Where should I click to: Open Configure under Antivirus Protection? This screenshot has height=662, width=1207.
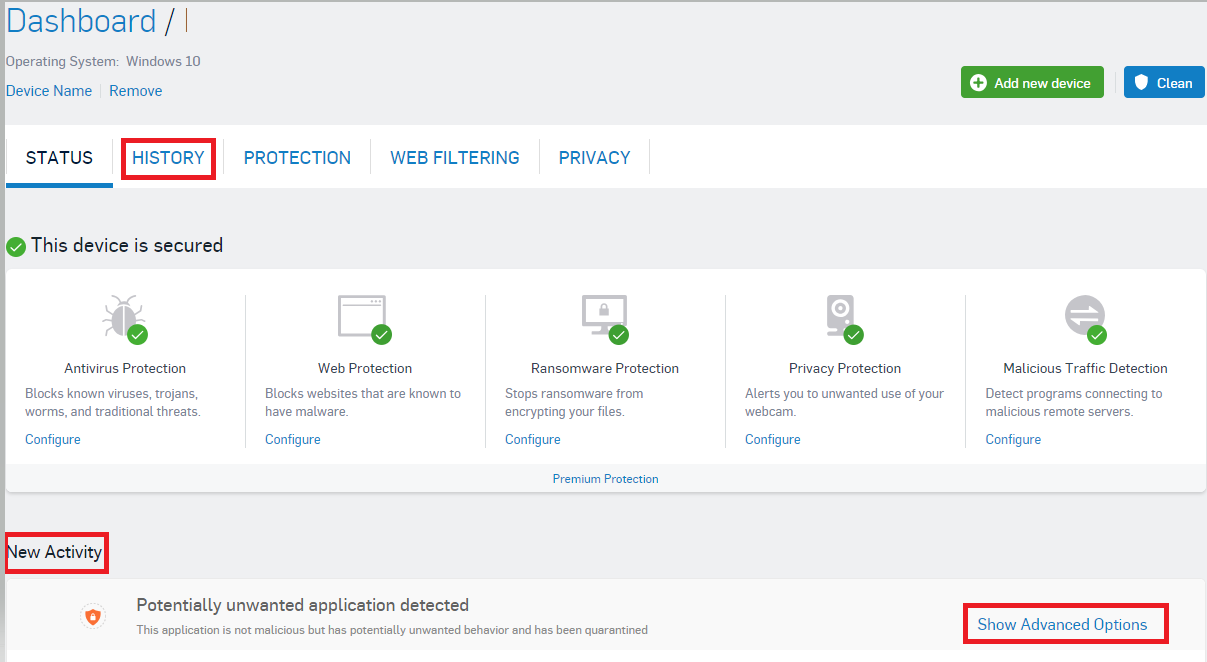(x=53, y=439)
